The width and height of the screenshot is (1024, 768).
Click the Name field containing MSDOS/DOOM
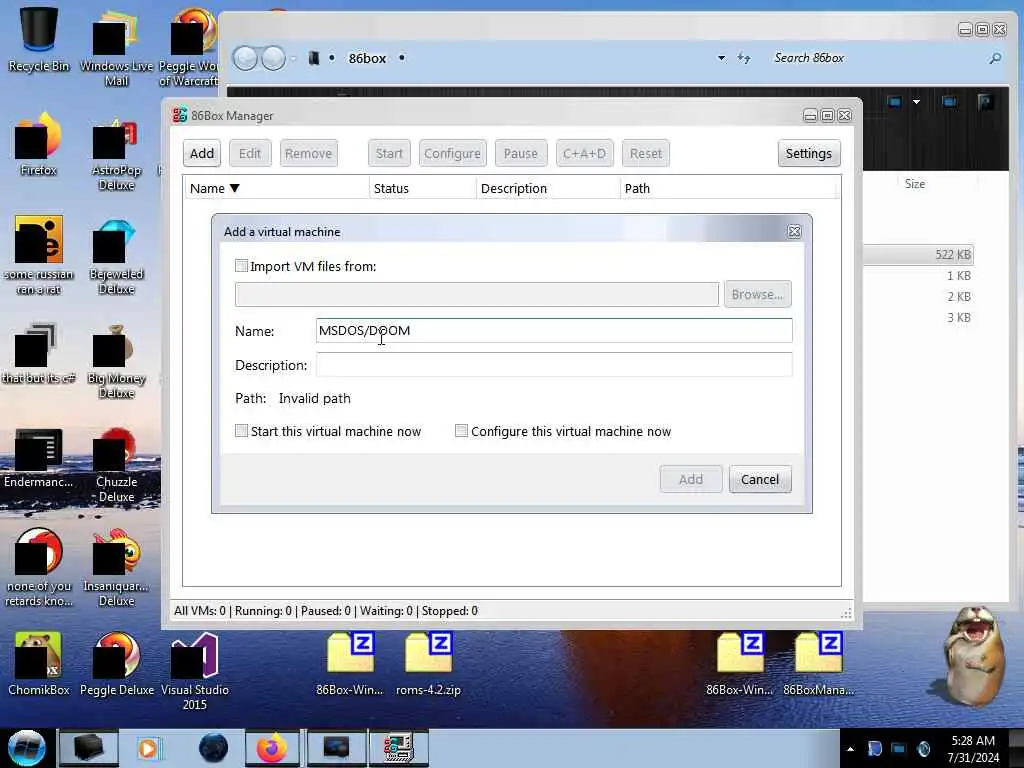click(554, 330)
